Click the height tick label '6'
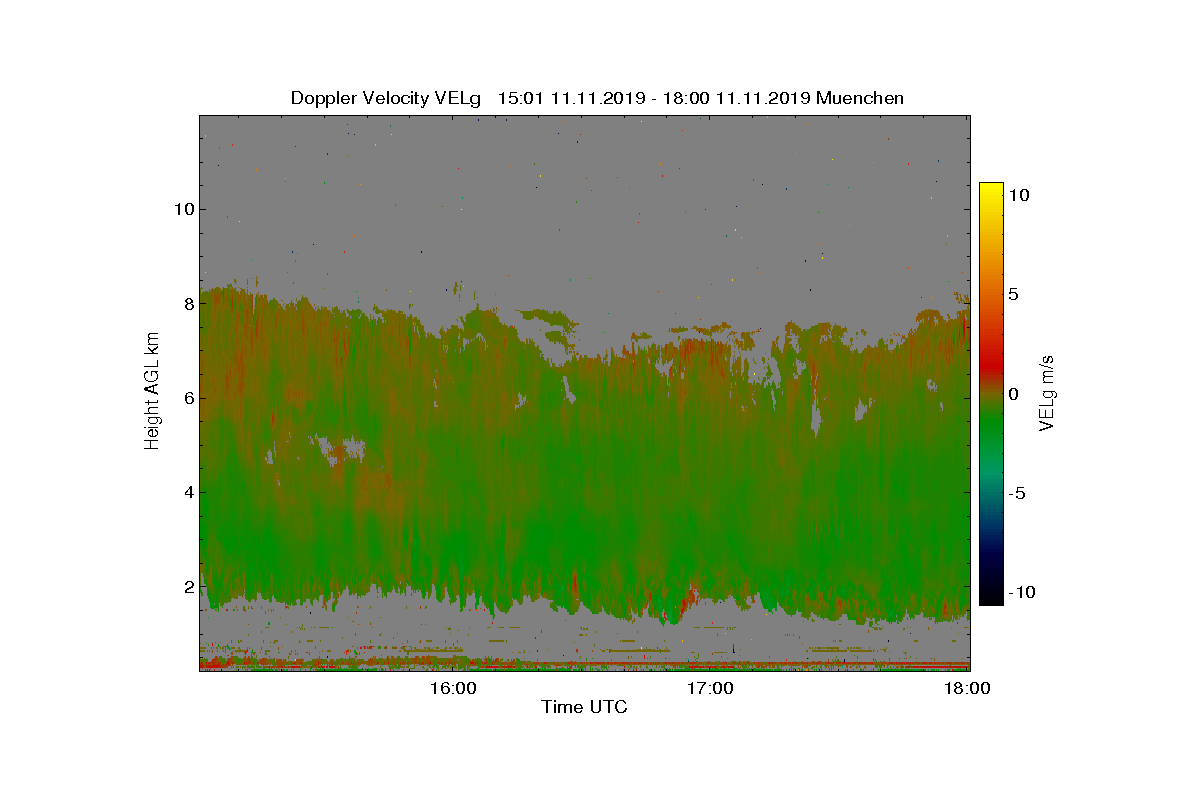The width and height of the screenshot is (1200, 800). [187, 397]
